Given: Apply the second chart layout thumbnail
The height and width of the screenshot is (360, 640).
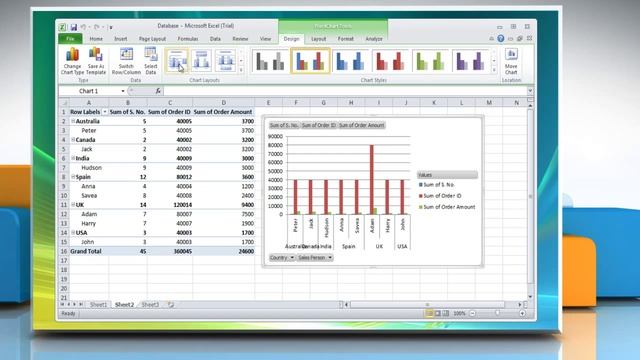Looking at the screenshot, I should [x=201, y=61].
